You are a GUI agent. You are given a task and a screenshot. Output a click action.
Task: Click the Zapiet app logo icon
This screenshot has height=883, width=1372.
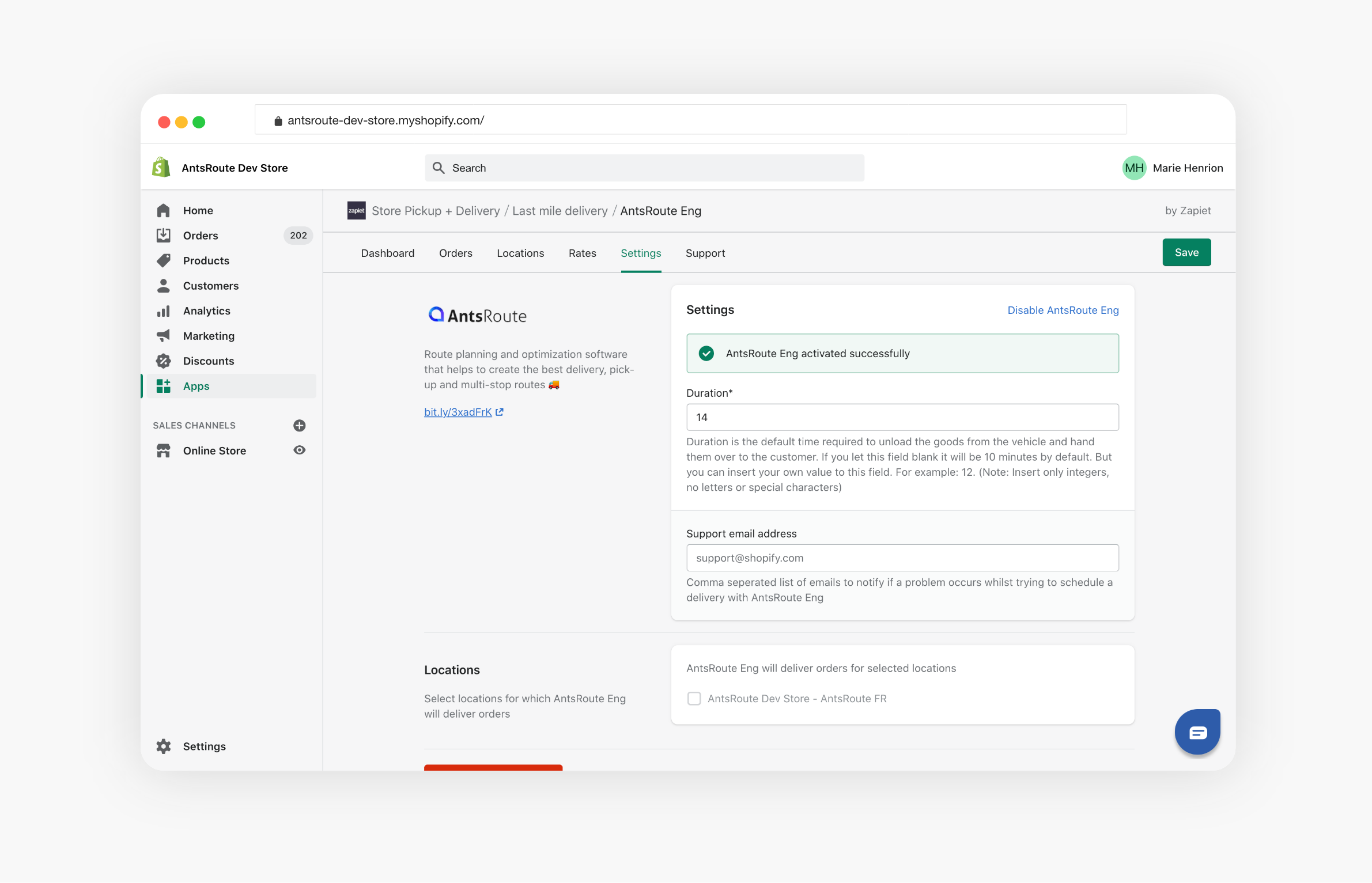pyautogui.click(x=356, y=211)
